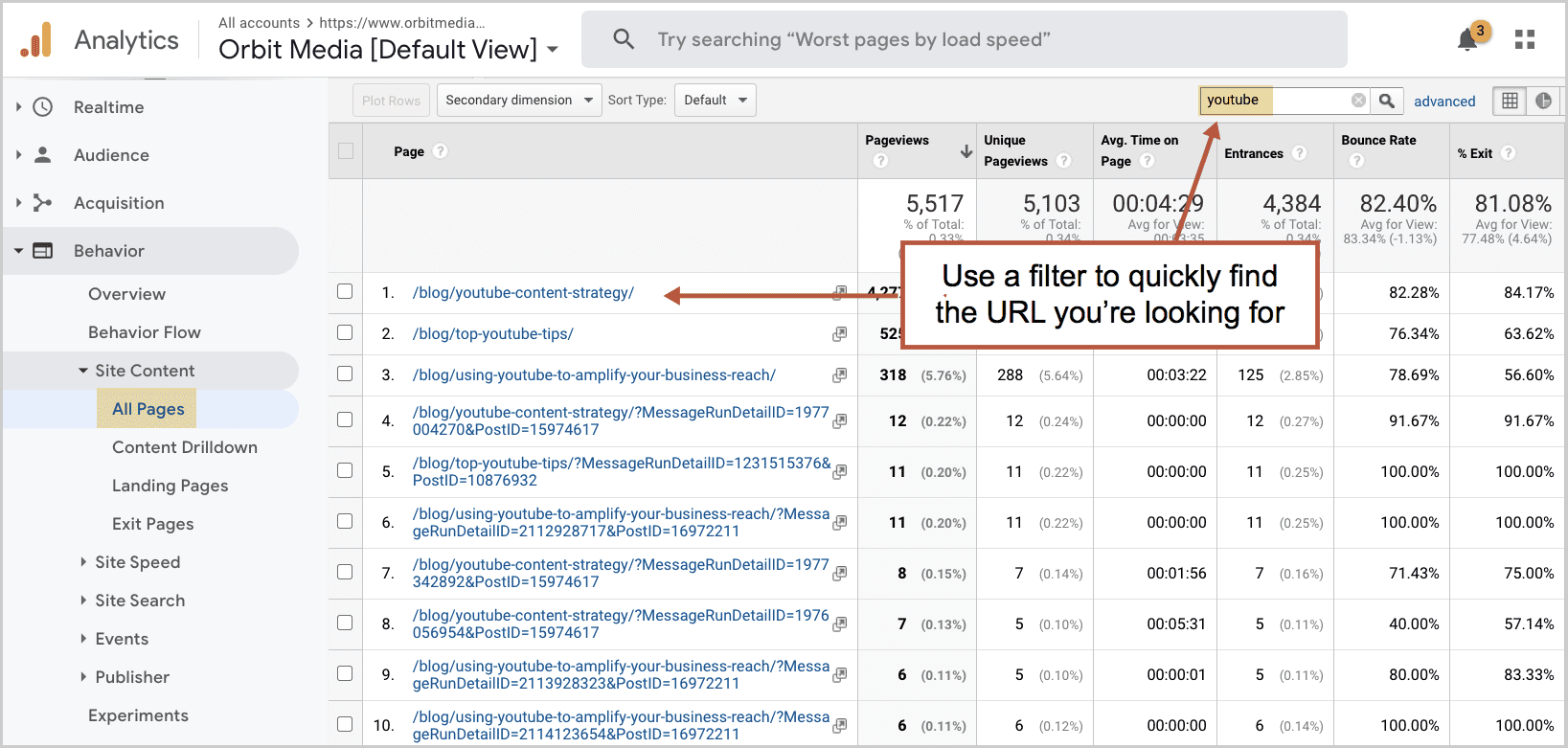
Task: Check row 4 checkbox
Action: pos(345,419)
